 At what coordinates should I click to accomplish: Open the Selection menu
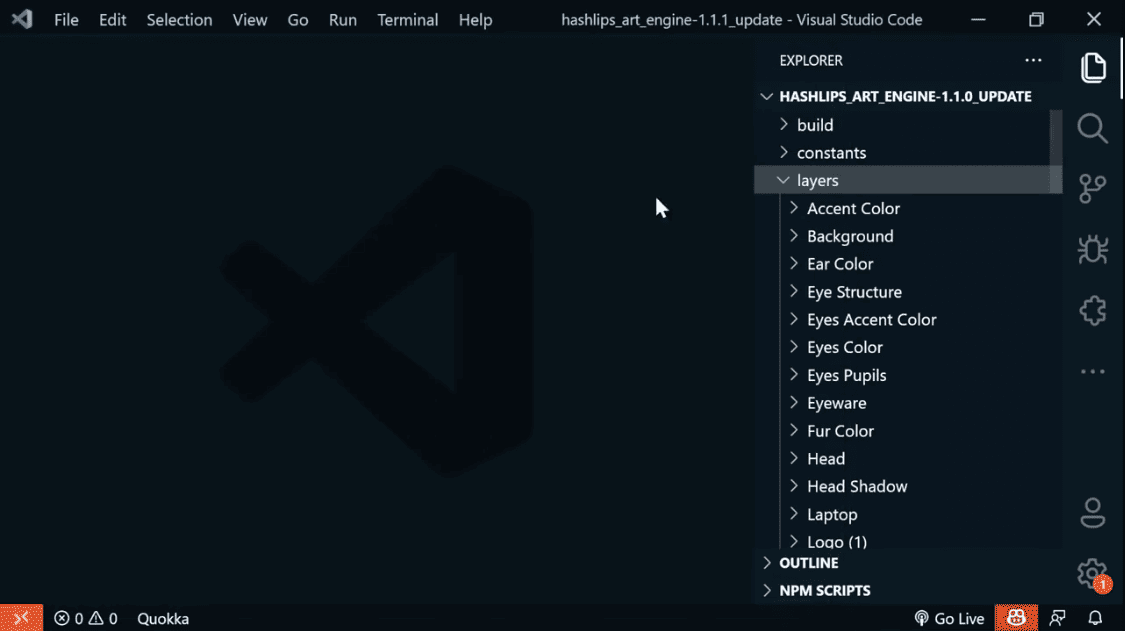179,19
